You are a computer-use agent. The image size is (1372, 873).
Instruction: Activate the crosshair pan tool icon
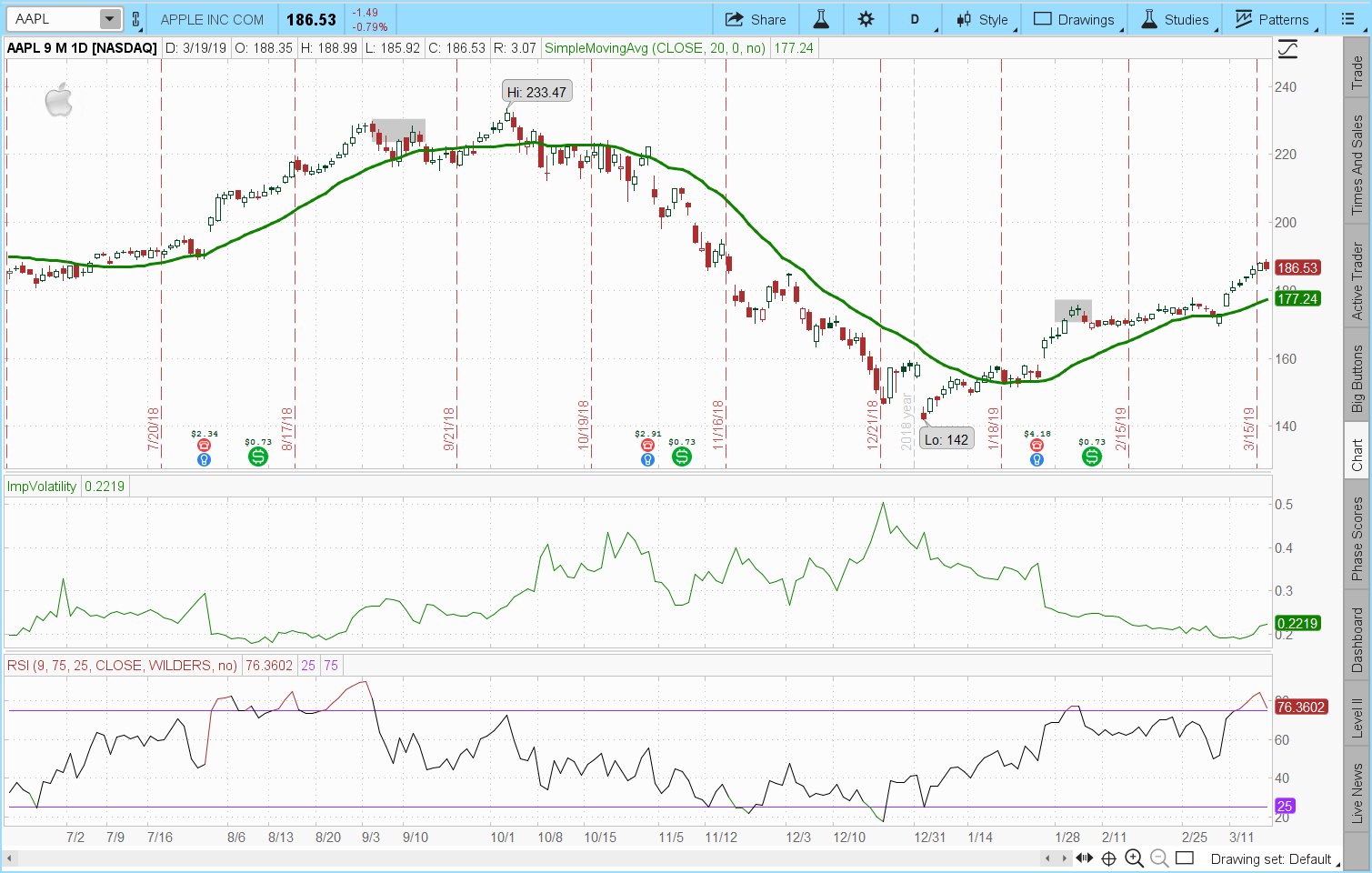(1108, 858)
